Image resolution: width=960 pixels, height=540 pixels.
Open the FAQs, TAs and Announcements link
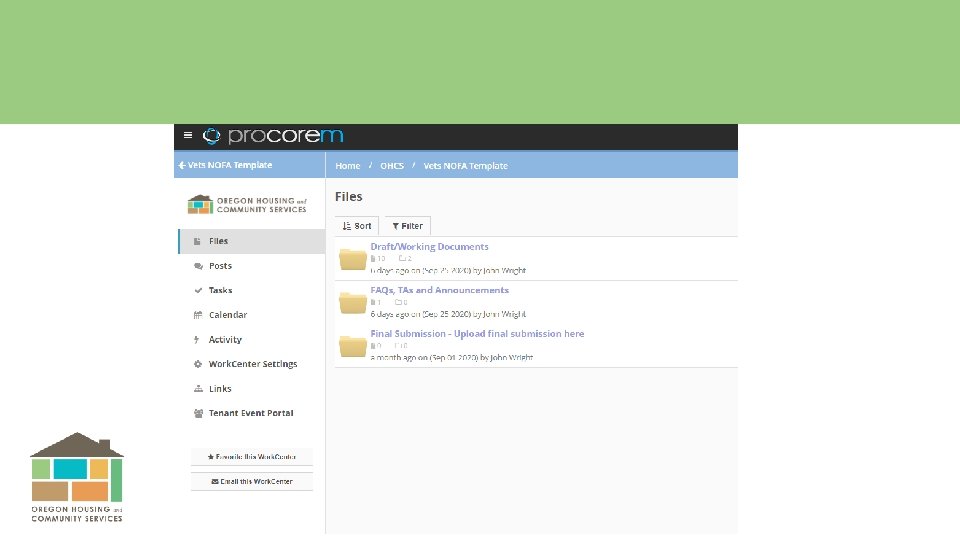pos(440,290)
